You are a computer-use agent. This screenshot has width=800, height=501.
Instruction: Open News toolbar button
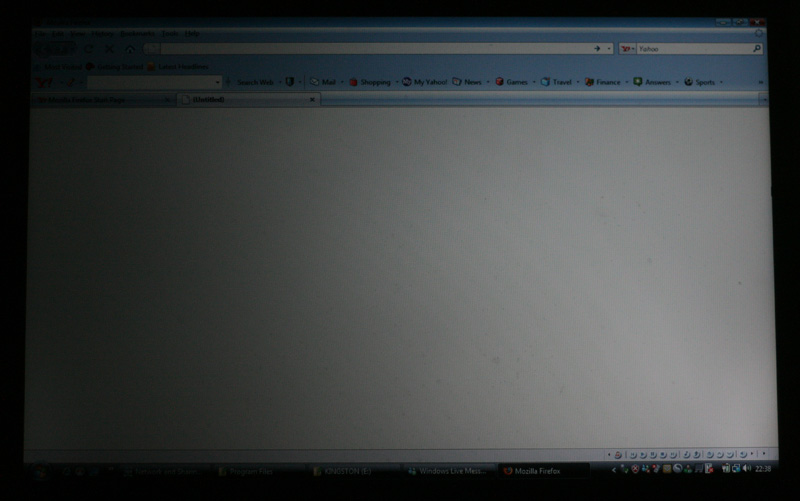point(467,82)
